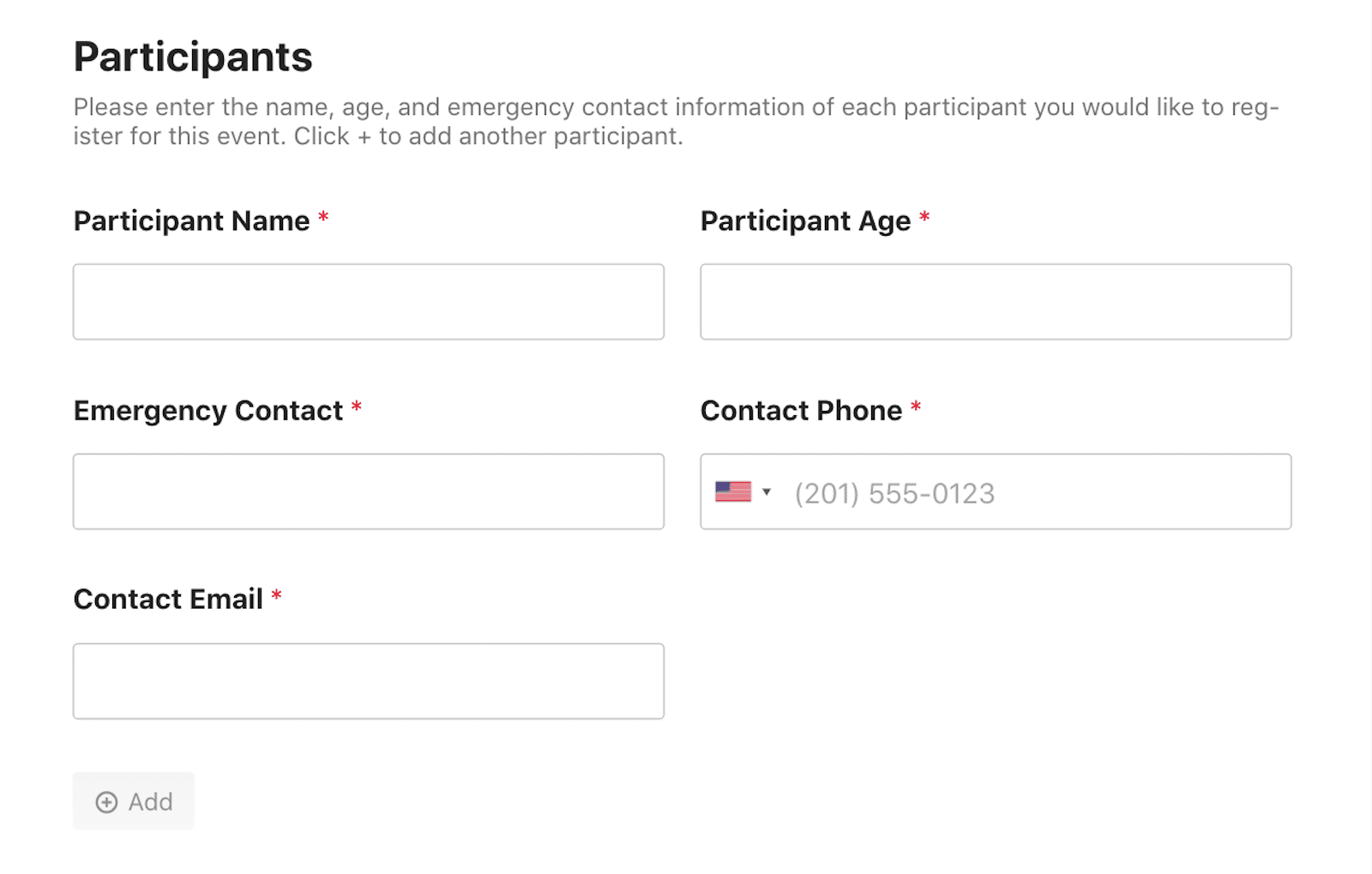Screen dimensions: 1372x874
Task: Focus the Participant Name text field
Action: pos(369,302)
